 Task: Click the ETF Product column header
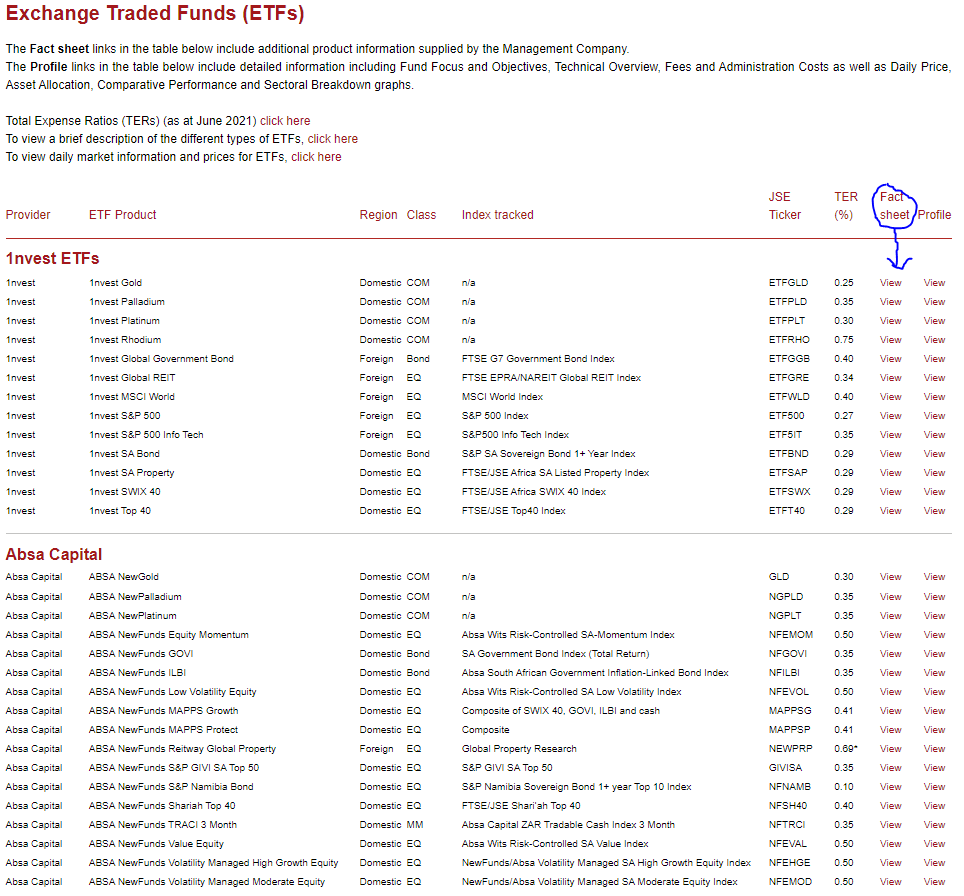pyautogui.click(x=122, y=215)
